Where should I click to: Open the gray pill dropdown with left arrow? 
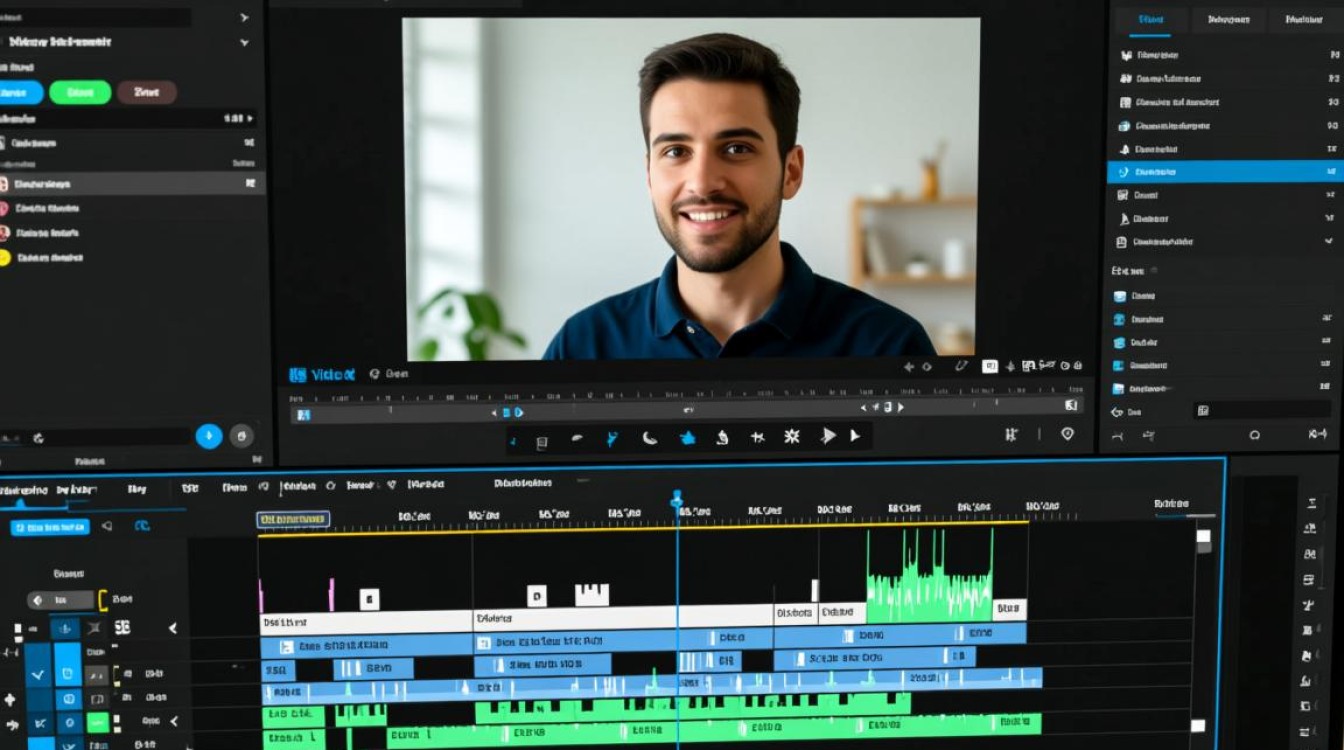click(60, 600)
